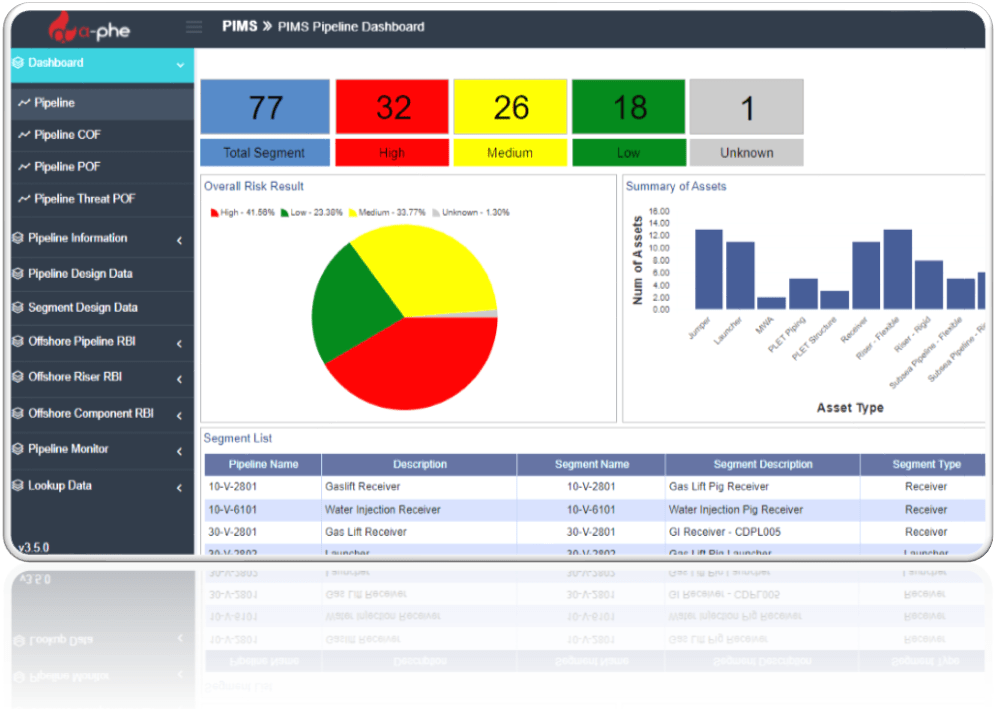The image size is (999, 709).
Task: Click the Dashboard cube icon
Action: pos(18,63)
